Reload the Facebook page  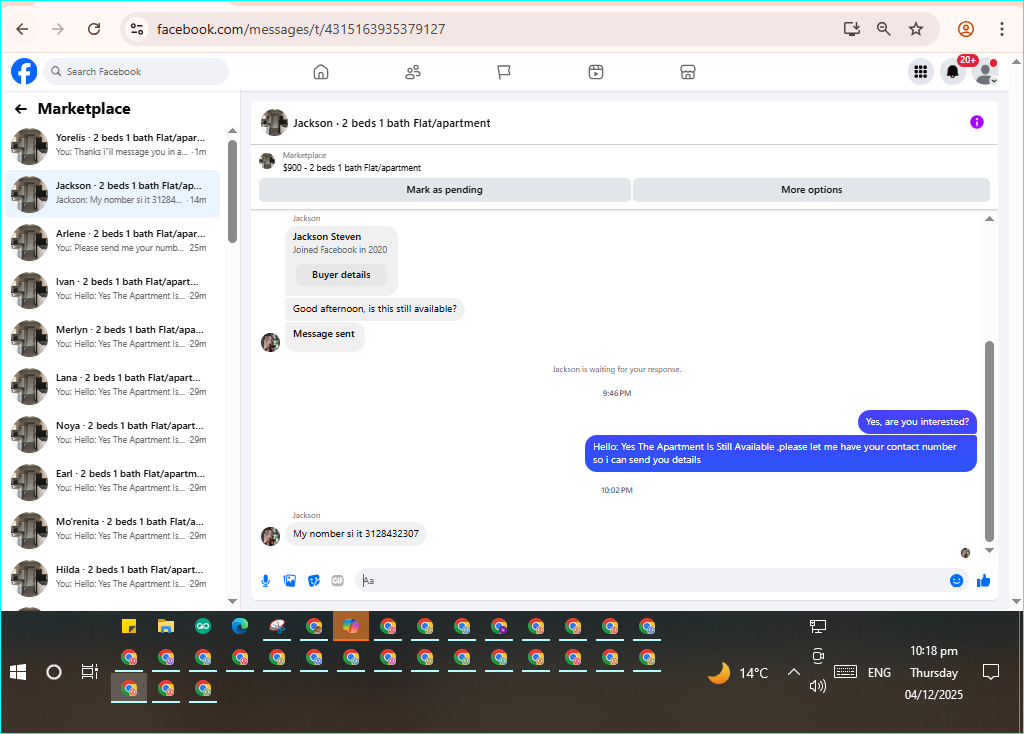pyautogui.click(x=94, y=29)
